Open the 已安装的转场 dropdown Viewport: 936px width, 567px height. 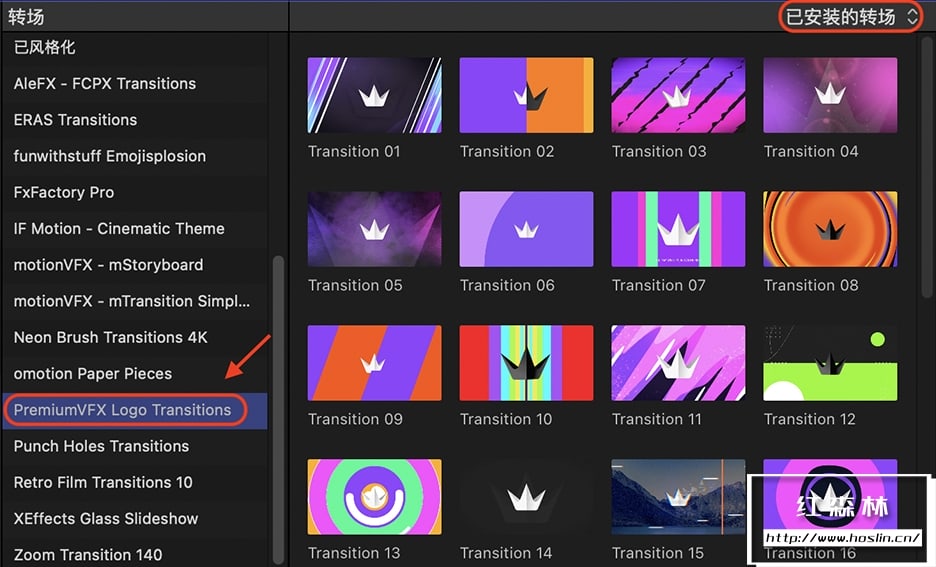(x=852, y=17)
